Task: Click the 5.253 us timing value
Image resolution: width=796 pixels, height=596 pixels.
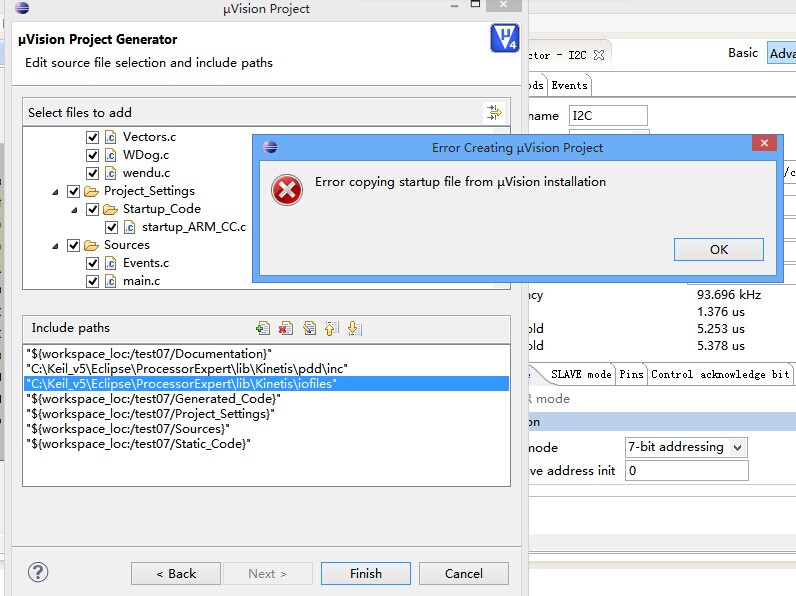Action: point(720,329)
